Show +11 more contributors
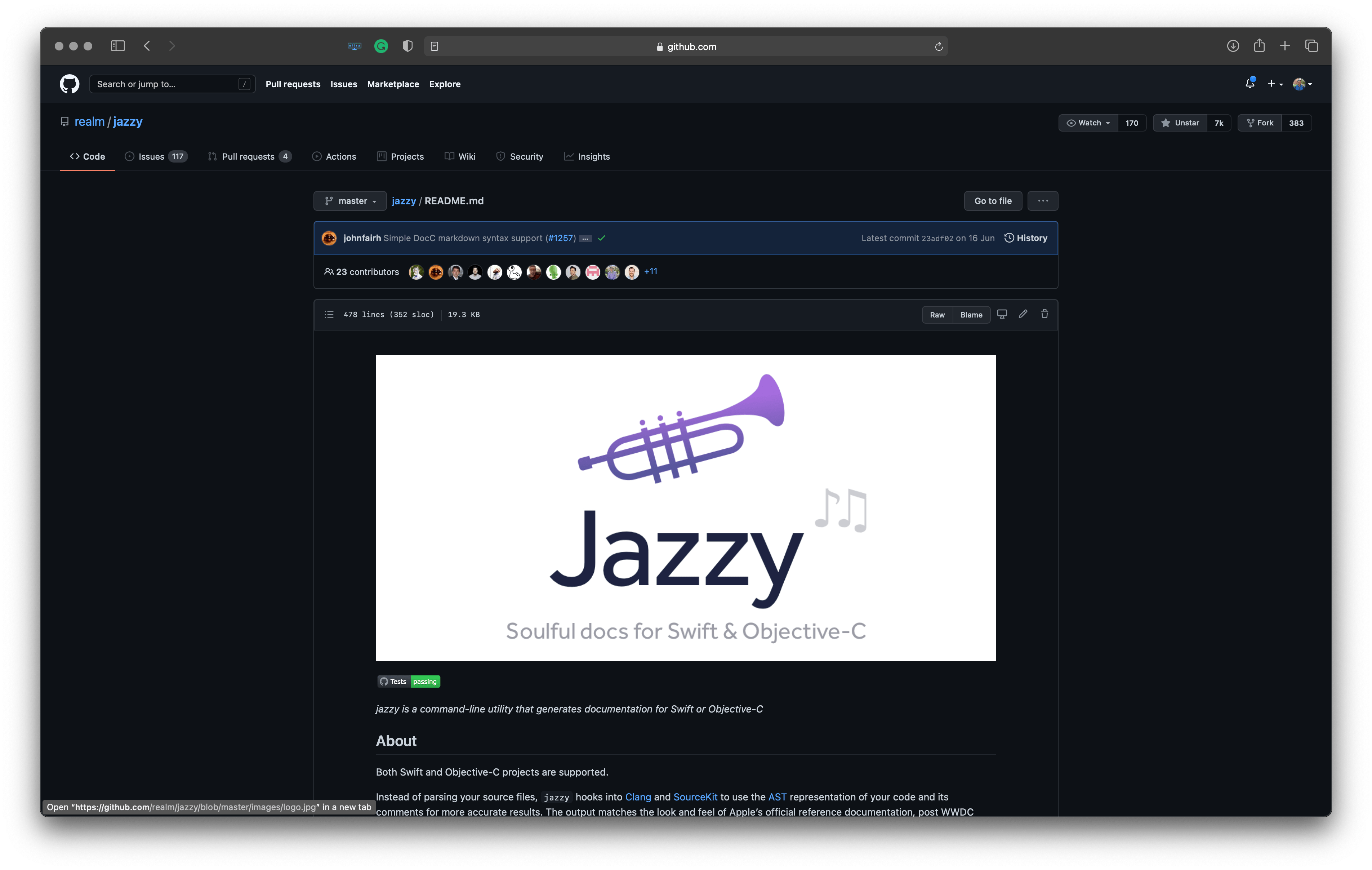 [651, 272]
